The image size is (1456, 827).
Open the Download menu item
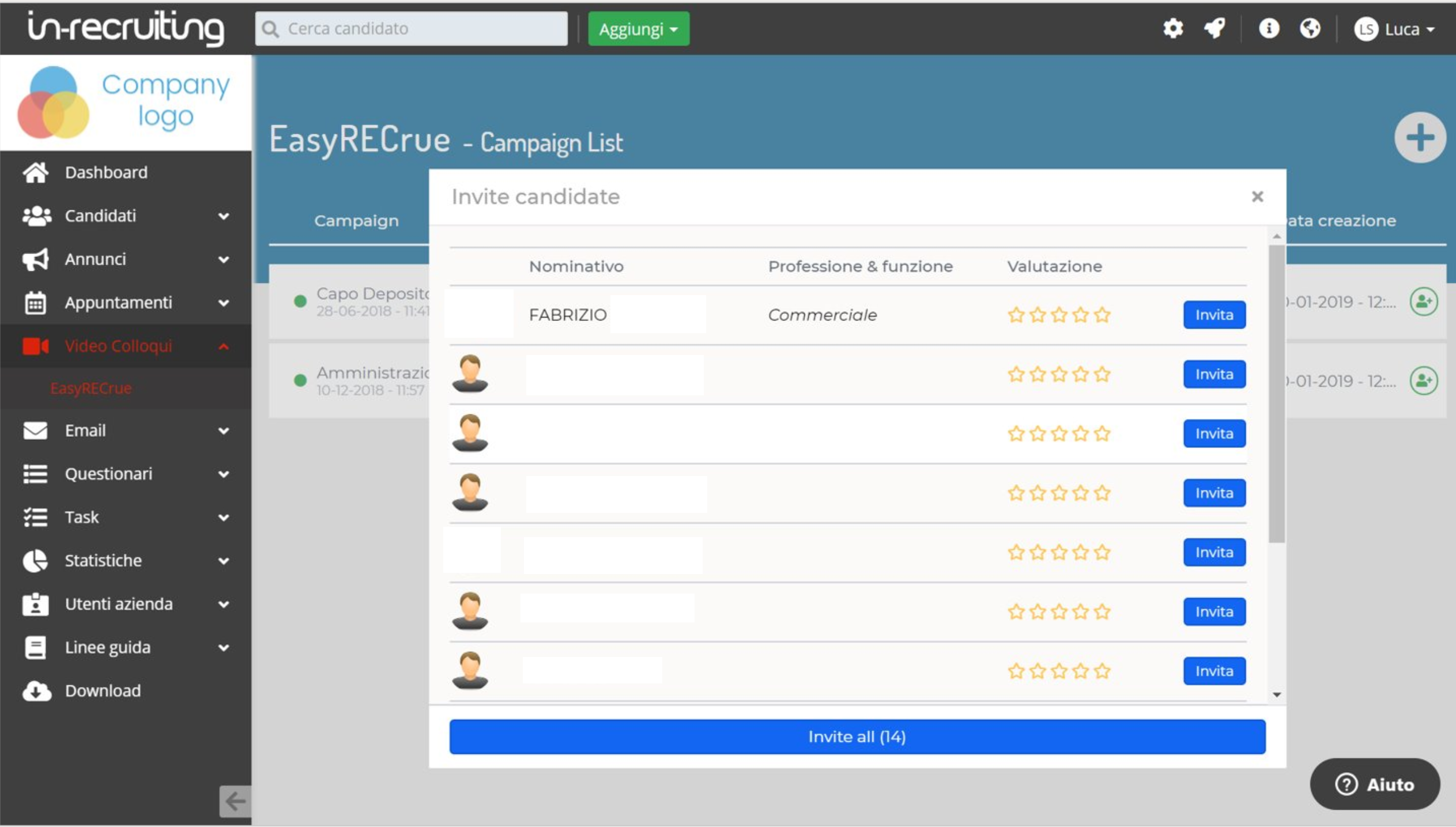tap(126, 690)
